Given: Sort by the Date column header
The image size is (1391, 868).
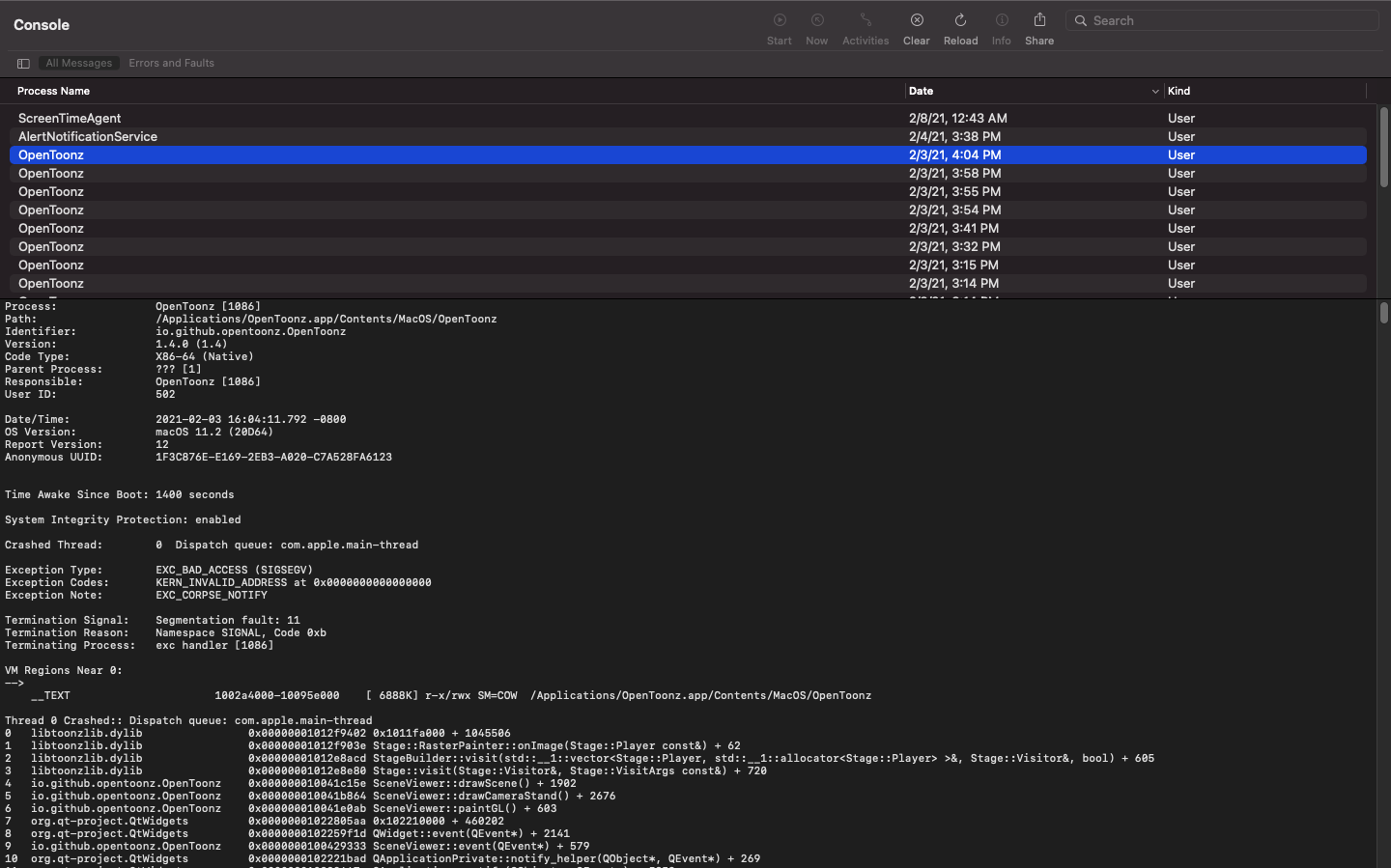Looking at the screenshot, I should click(x=921, y=91).
